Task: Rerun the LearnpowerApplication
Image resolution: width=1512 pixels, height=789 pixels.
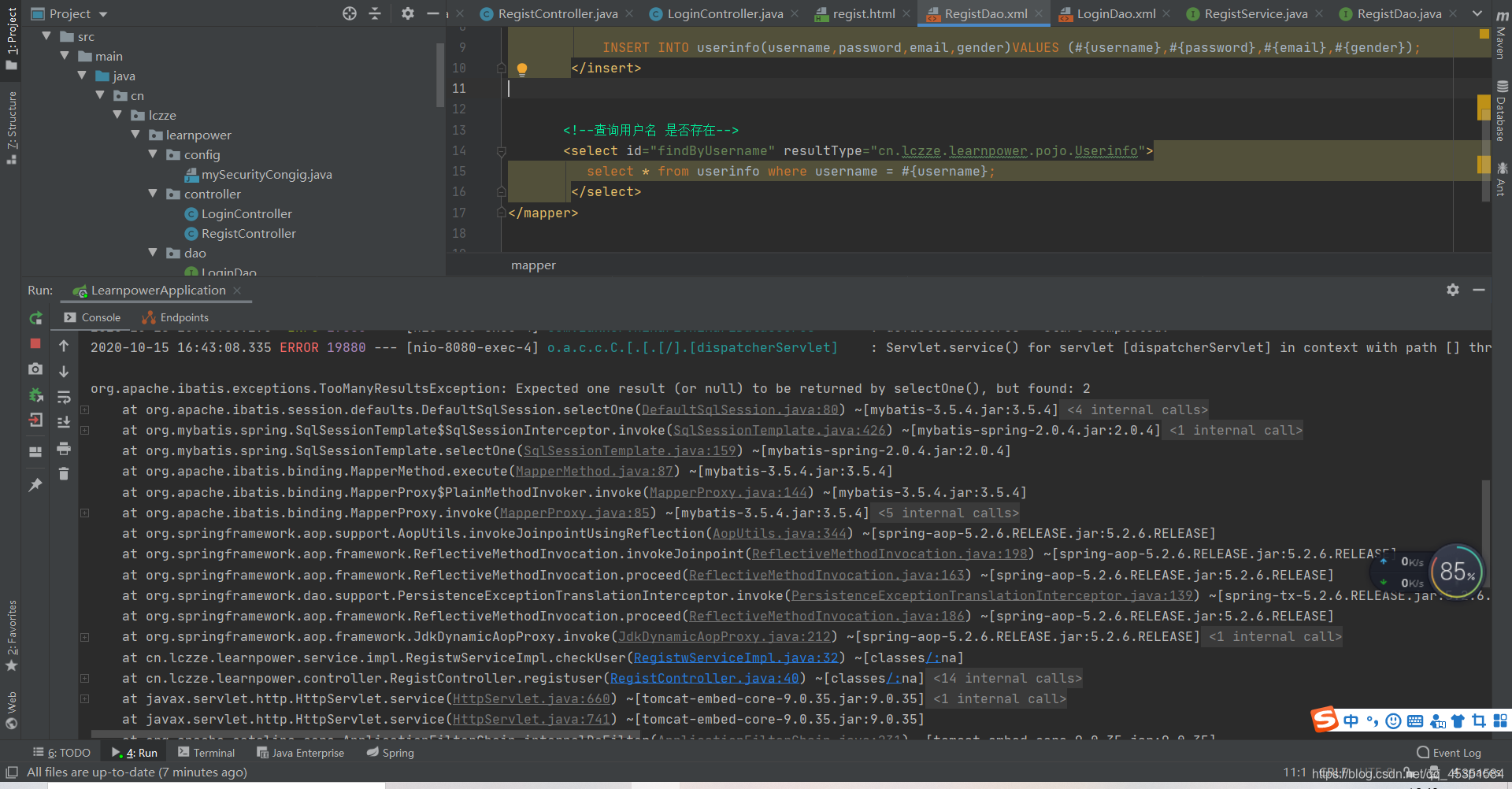Action: (x=35, y=318)
